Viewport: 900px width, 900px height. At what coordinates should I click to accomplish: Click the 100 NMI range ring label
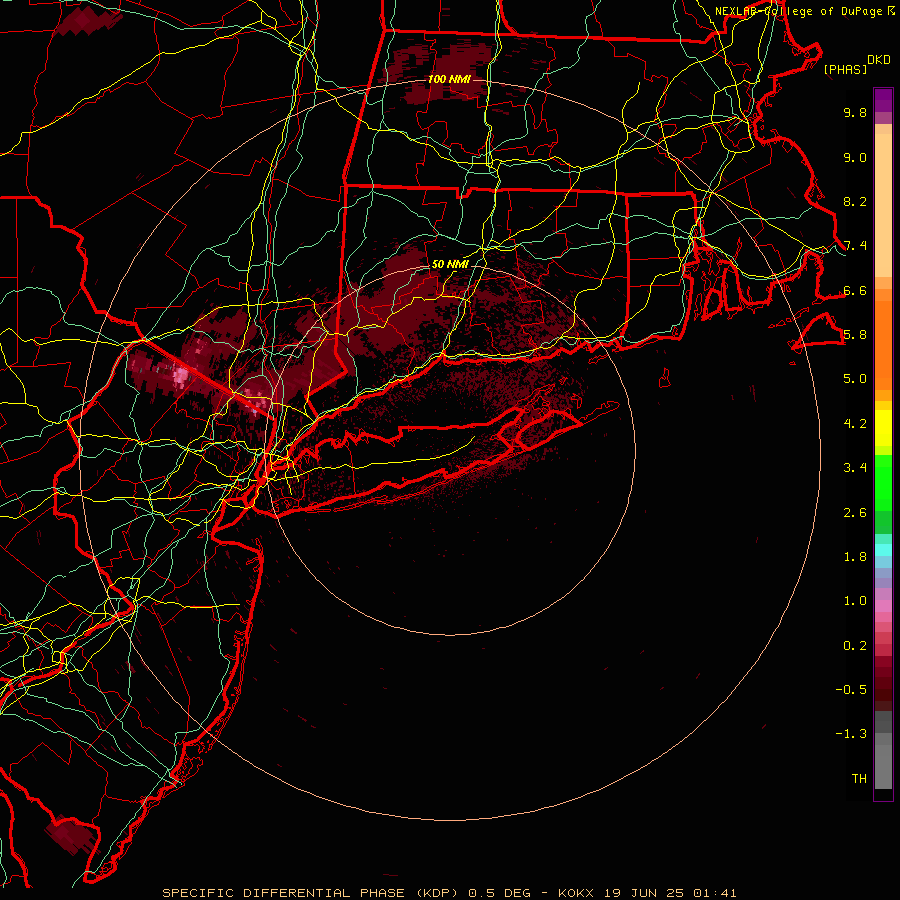point(449,79)
